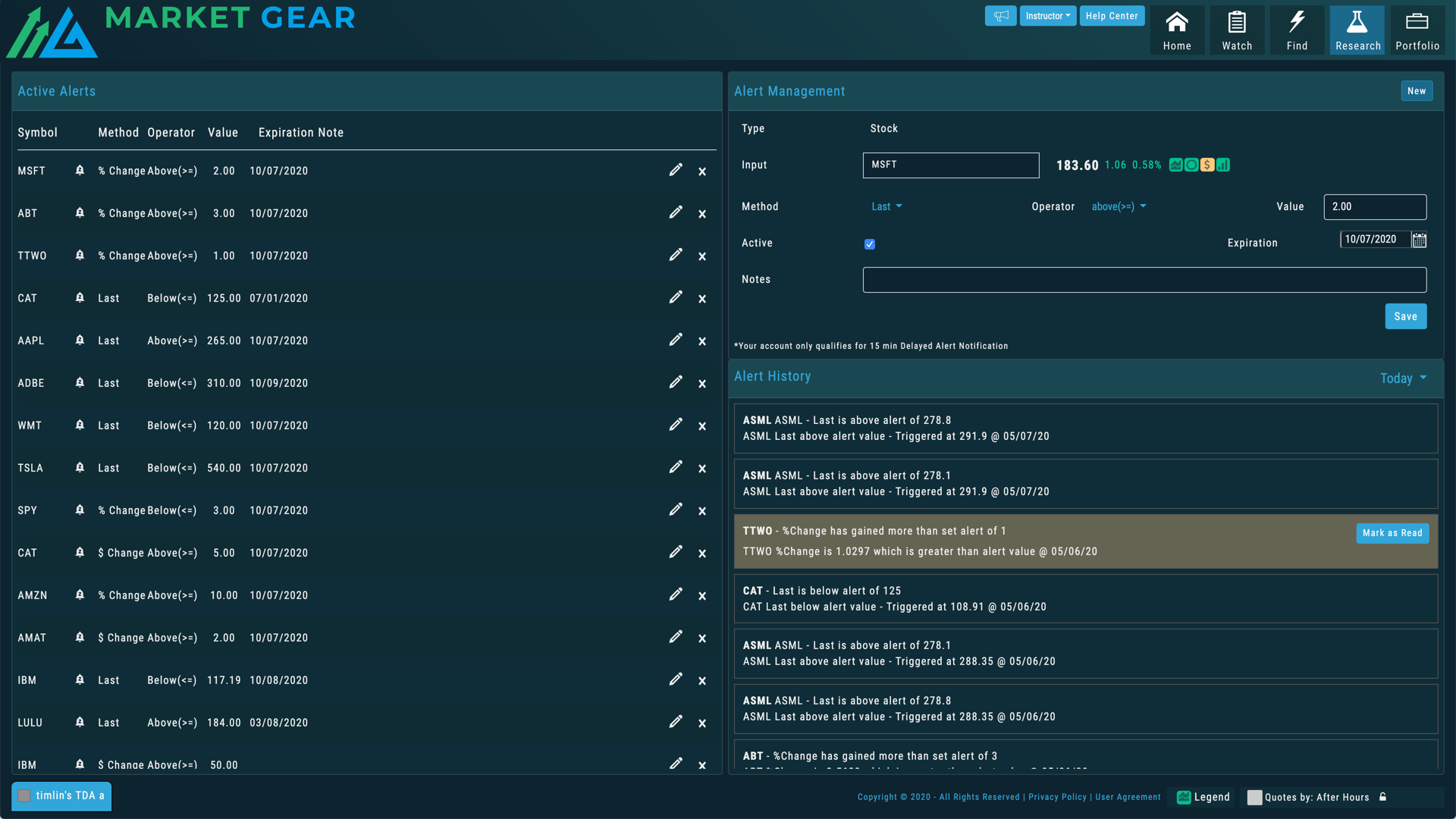Image resolution: width=1456 pixels, height=819 pixels.
Task: Click the Expiration date field
Action: pyautogui.click(x=1375, y=240)
